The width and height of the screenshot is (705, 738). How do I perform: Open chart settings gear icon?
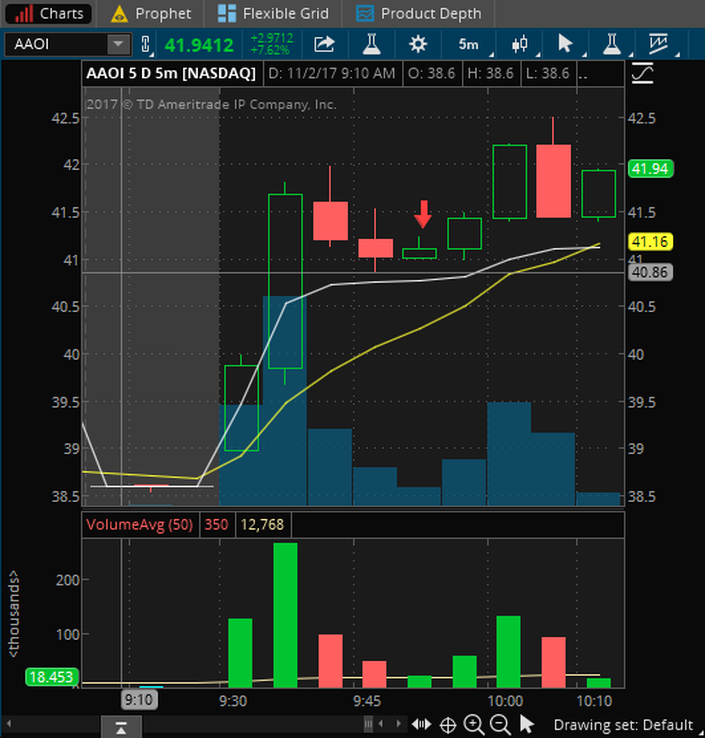(417, 44)
